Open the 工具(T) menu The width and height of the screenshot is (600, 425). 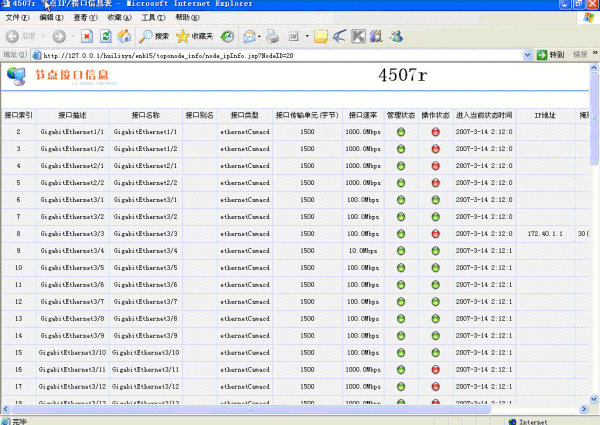[x=153, y=18]
